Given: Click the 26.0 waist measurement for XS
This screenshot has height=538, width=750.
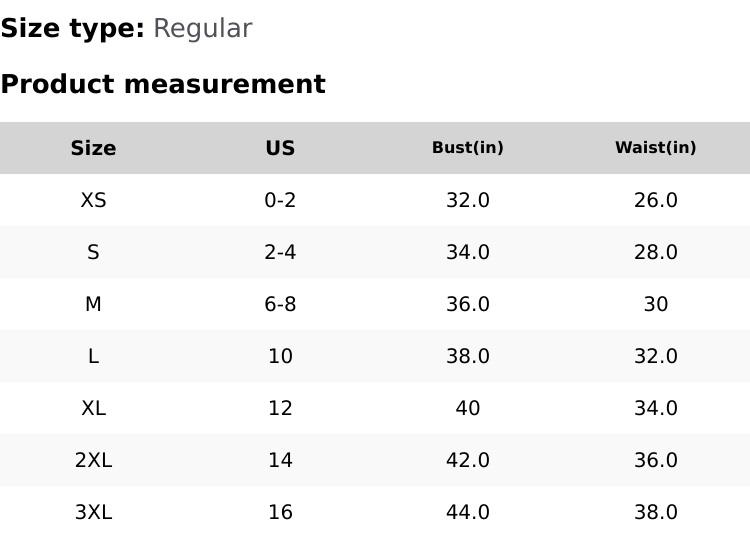Looking at the screenshot, I should pos(655,200).
